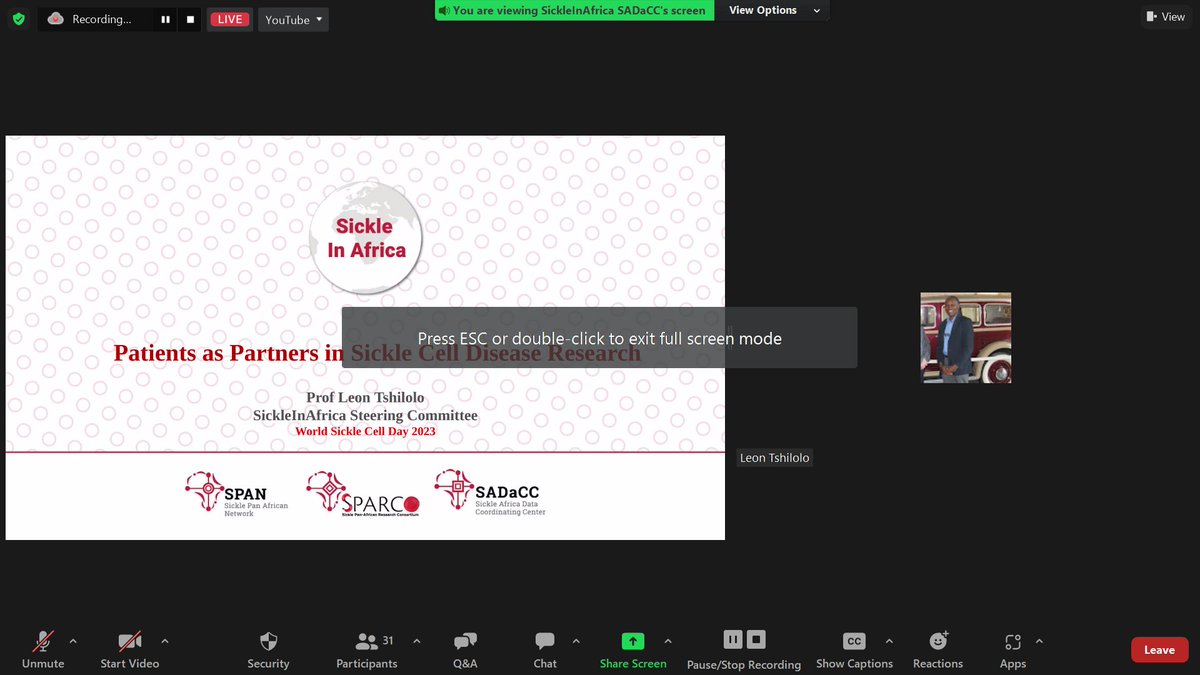This screenshot has height=675, width=1200.
Task: Click the green screen-viewing notification banner
Action: [x=574, y=10]
